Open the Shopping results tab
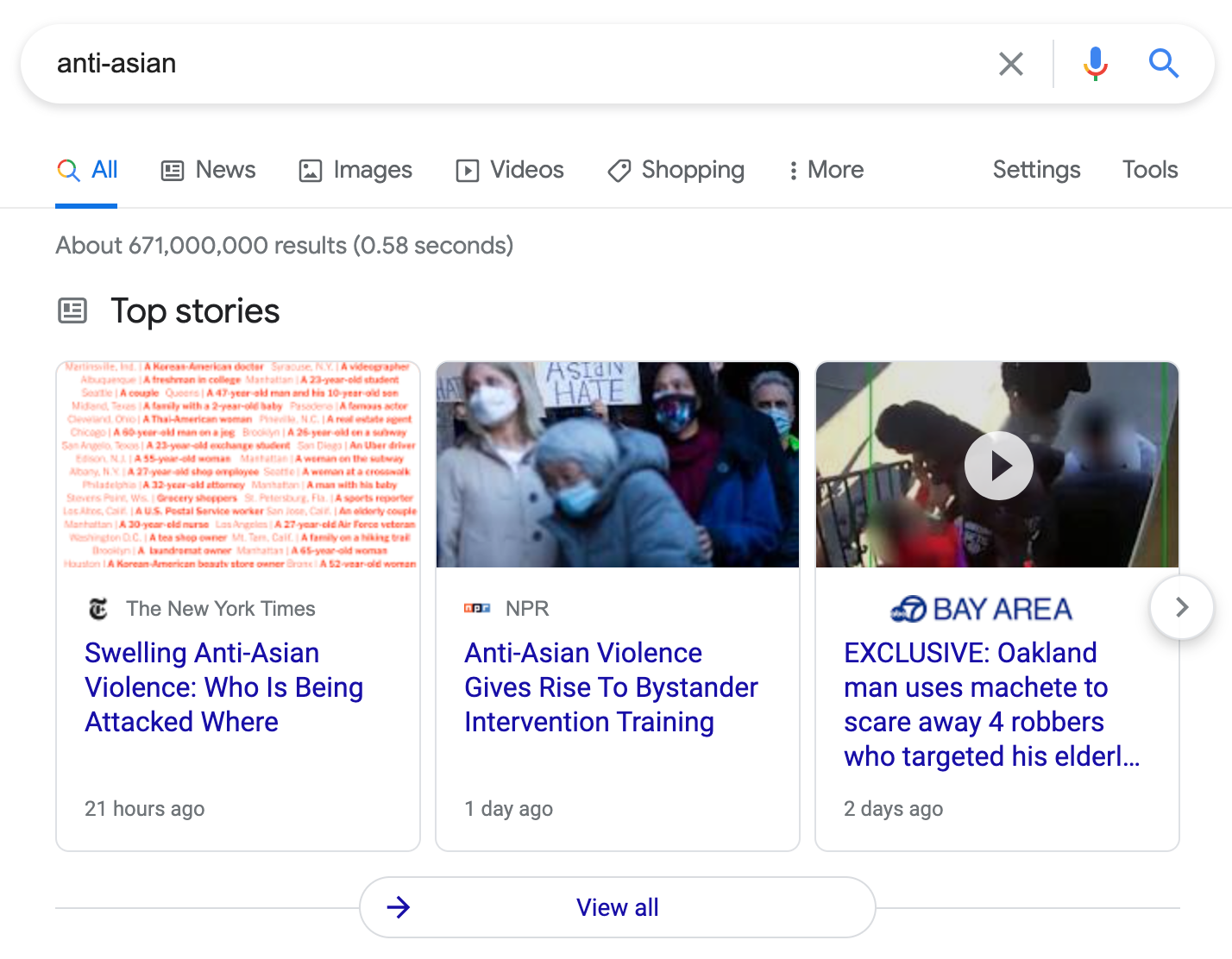The width and height of the screenshot is (1232, 959). pos(676,170)
